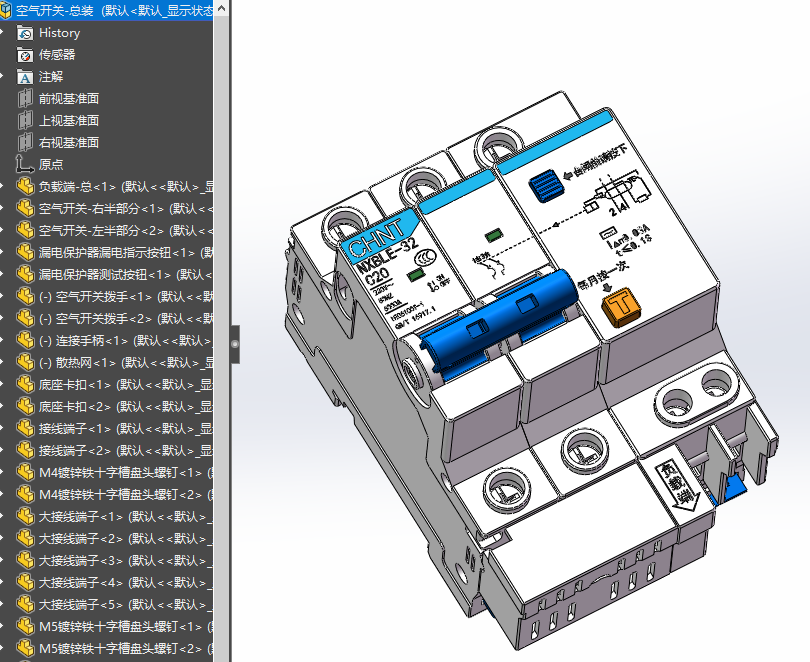Click the 散热网<1> component icon
810x662 pixels.
[x=25, y=362]
